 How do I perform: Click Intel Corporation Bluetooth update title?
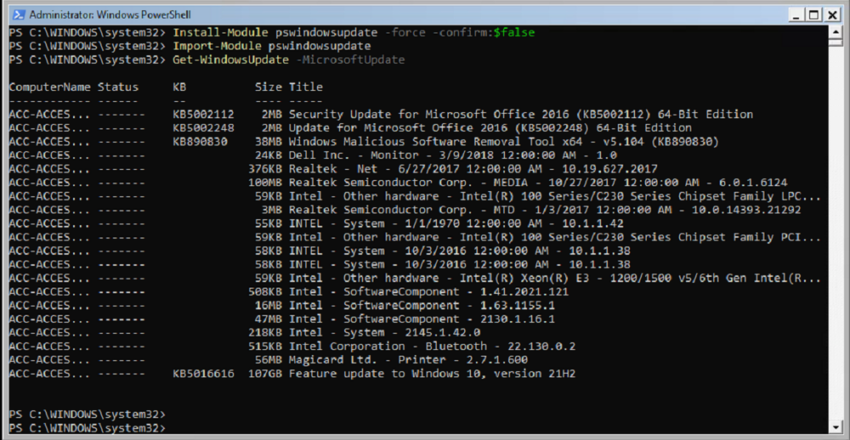coord(432,346)
